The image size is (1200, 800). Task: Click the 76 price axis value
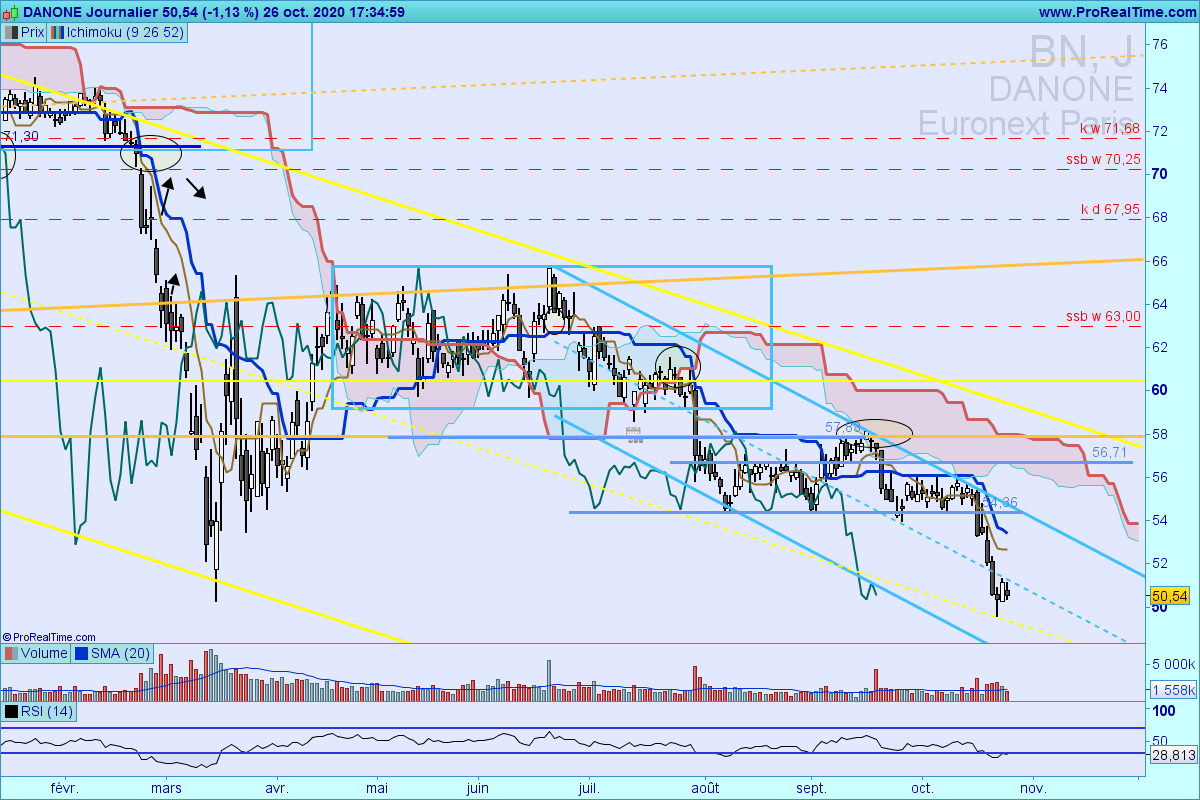(x=1160, y=44)
